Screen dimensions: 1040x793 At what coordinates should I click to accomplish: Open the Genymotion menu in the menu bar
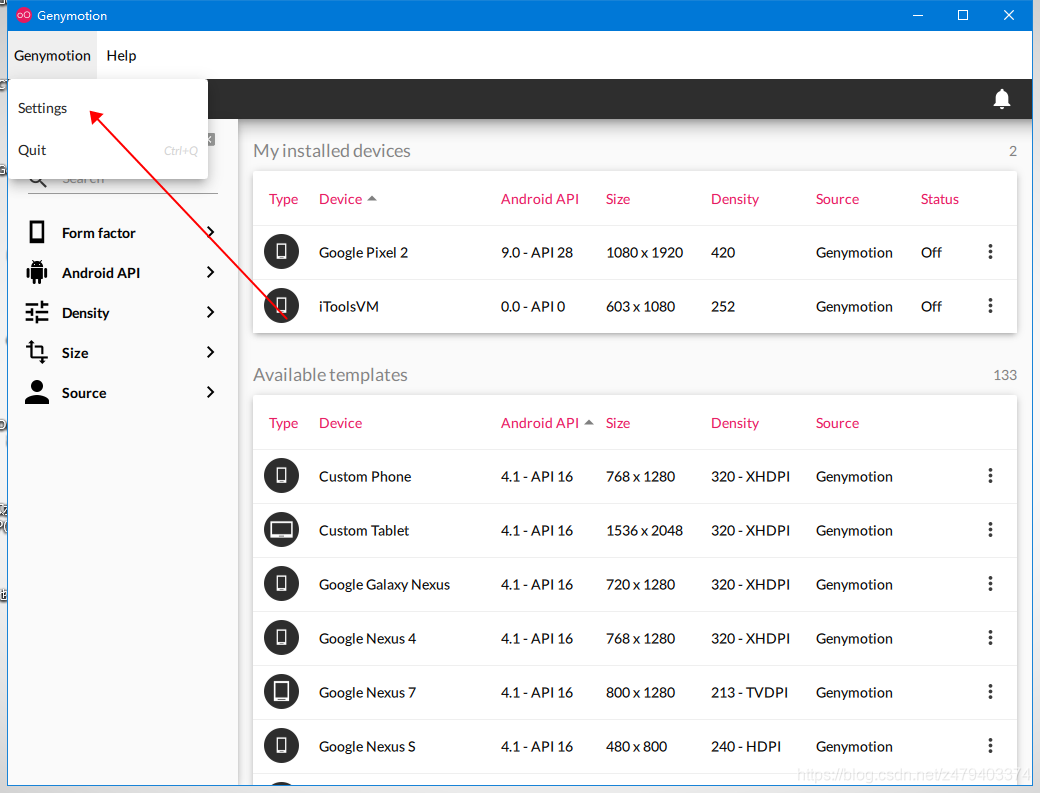pos(52,56)
